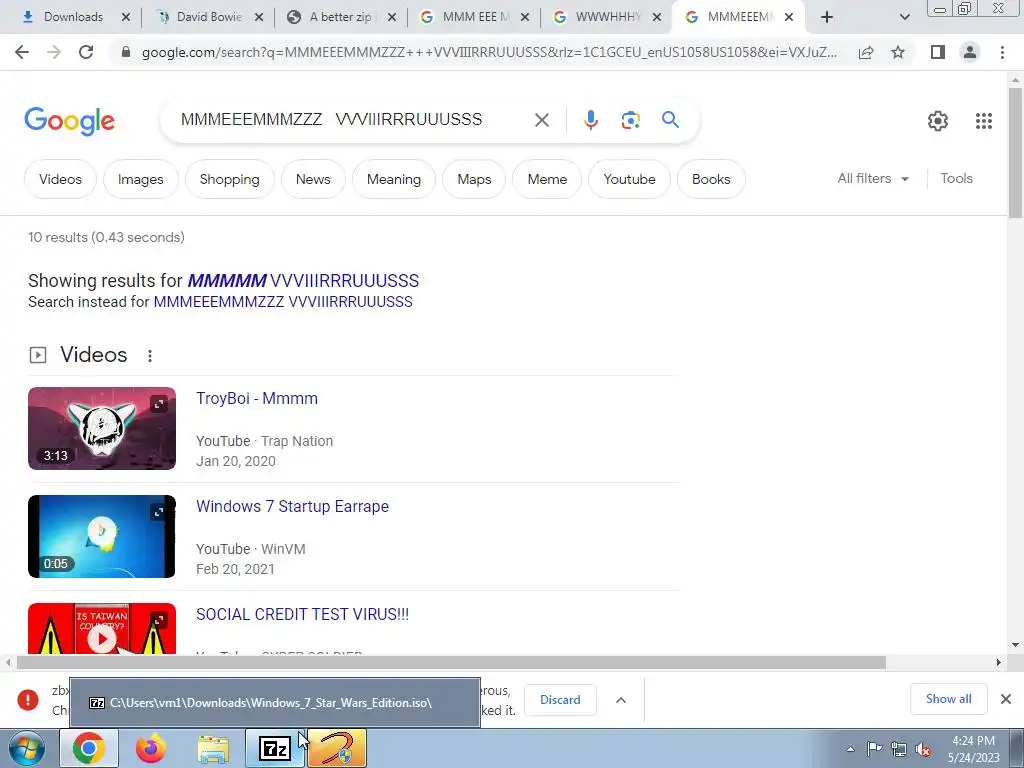This screenshot has height=768, width=1024.
Task: Open the Google apps grid
Action: pyautogui.click(x=984, y=121)
